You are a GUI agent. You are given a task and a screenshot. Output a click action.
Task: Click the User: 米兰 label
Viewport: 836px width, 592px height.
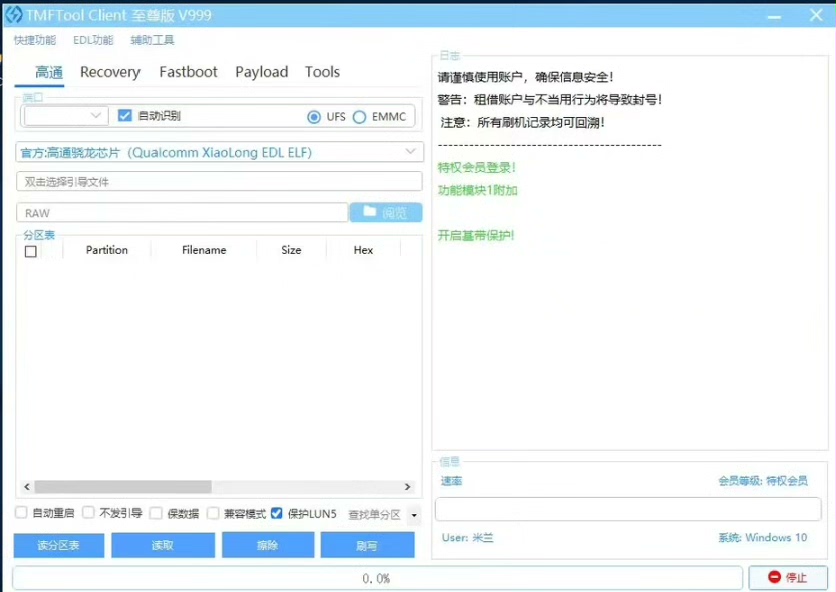tap(468, 538)
